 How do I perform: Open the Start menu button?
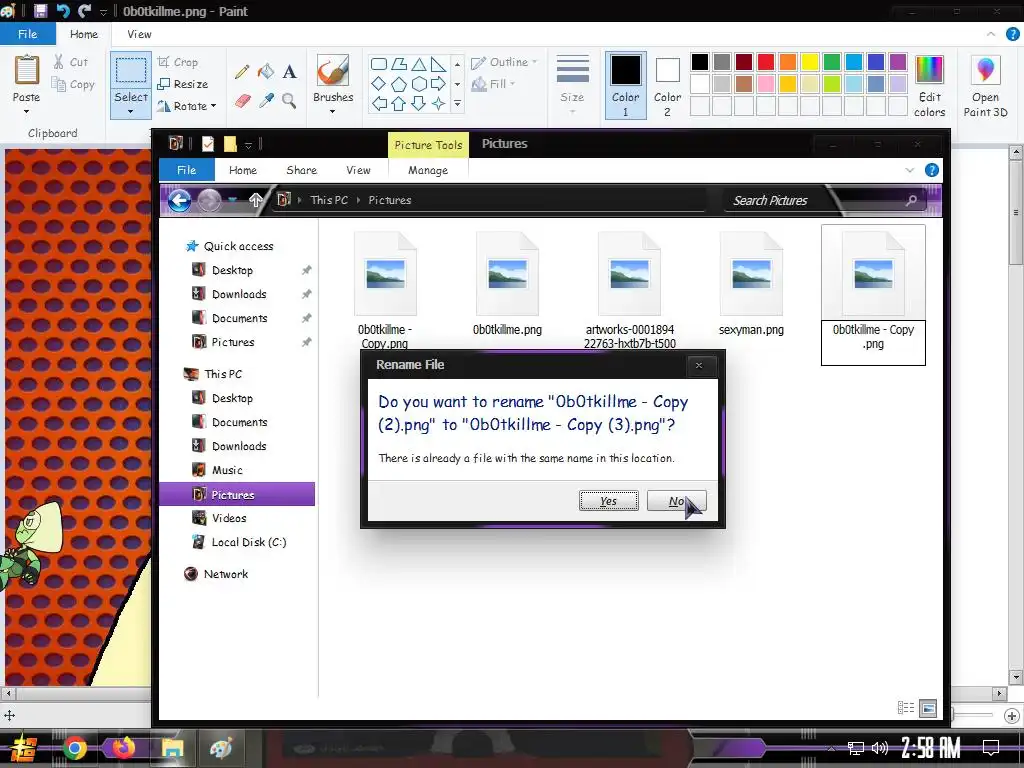[23, 748]
